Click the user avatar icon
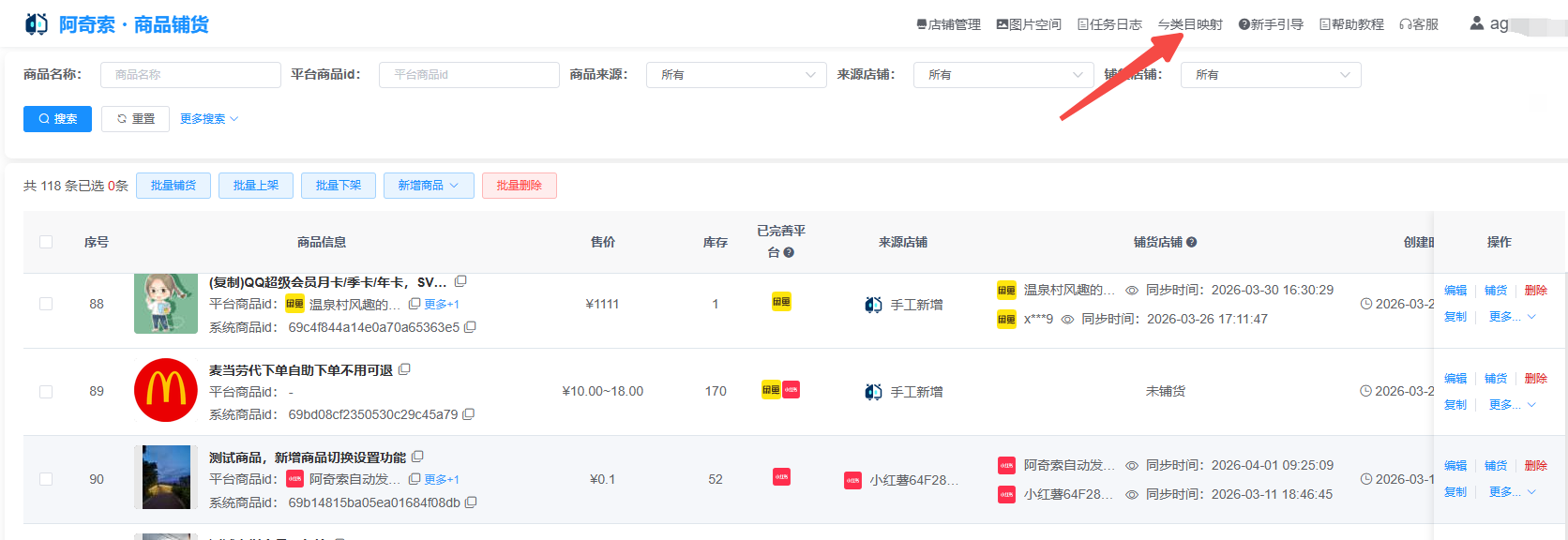Image resolution: width=1568 pixels, height=540 pixels. [x=1477, y=23]
